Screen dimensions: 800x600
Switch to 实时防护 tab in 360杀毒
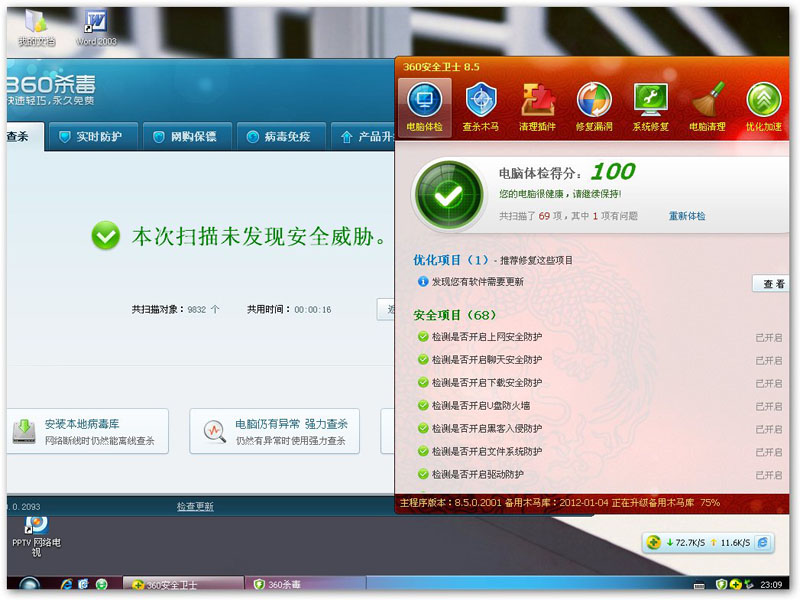pyautogui.click(x=91, y=137)
